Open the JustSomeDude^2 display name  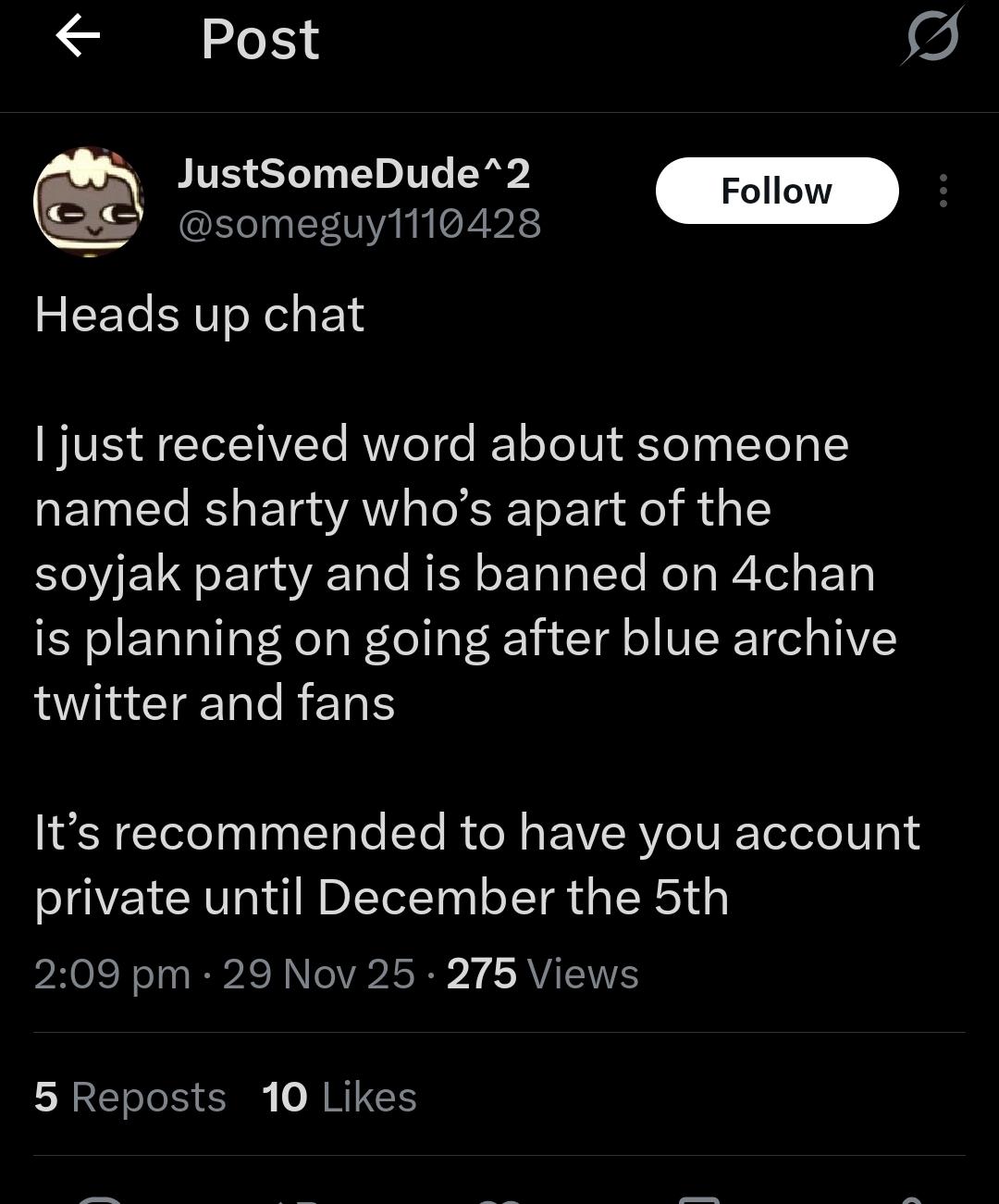[353, 174]
